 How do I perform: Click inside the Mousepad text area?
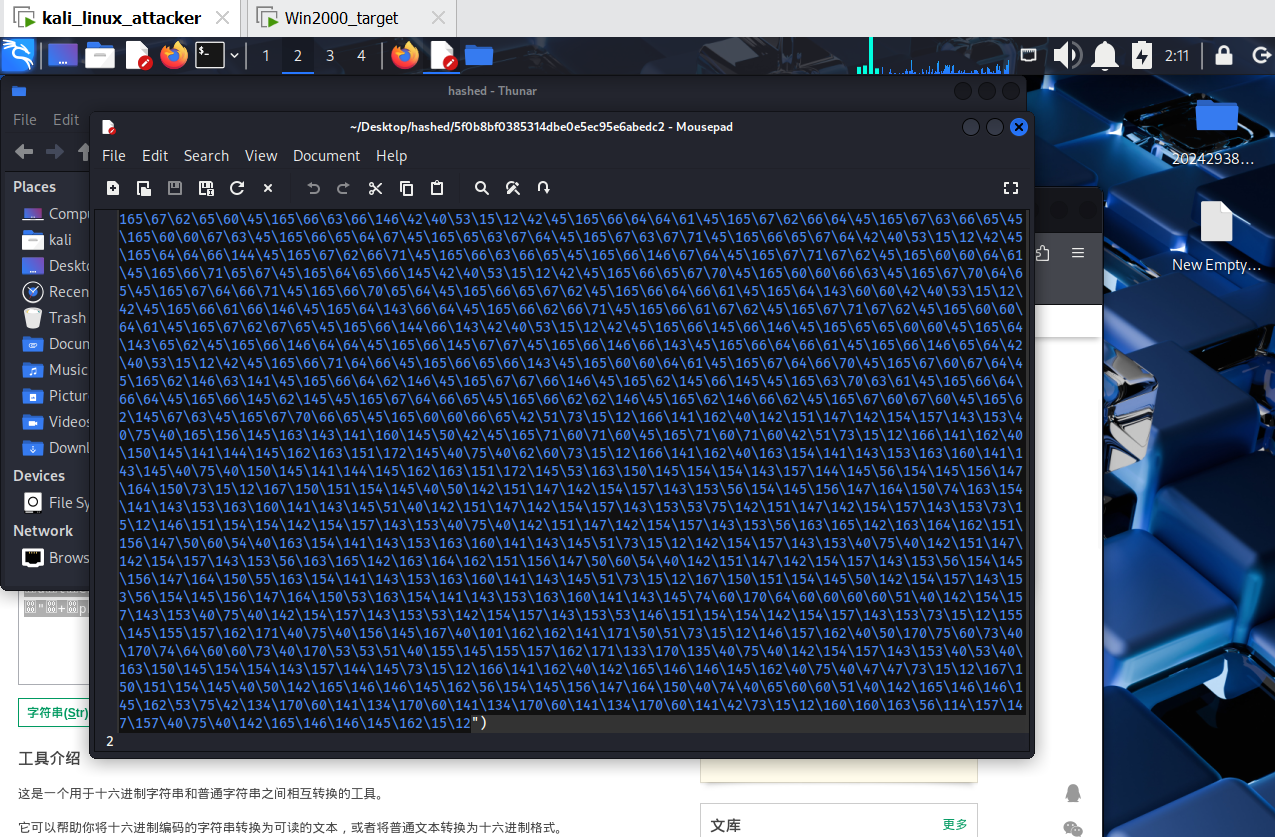573,470
